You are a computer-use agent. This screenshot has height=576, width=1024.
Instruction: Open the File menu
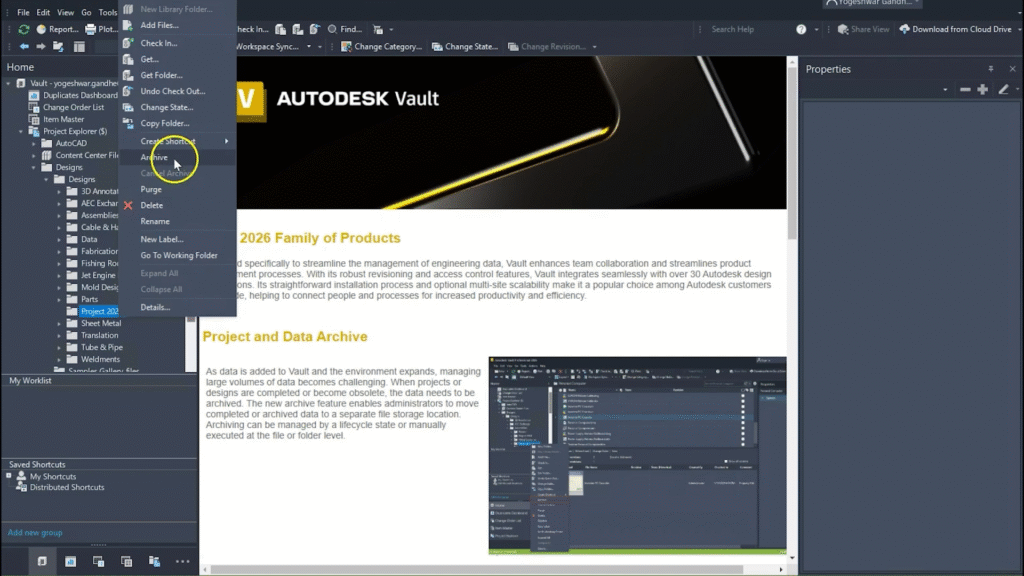click(23, 12)
